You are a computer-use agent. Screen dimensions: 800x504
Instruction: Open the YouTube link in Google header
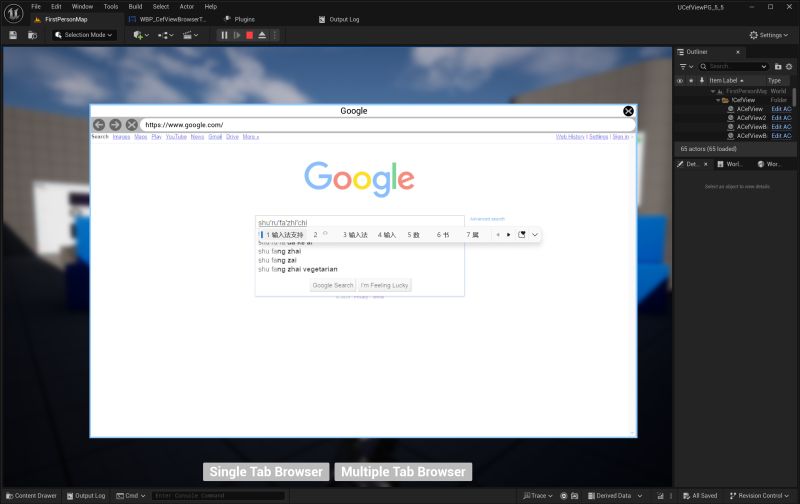pos(176,137)
